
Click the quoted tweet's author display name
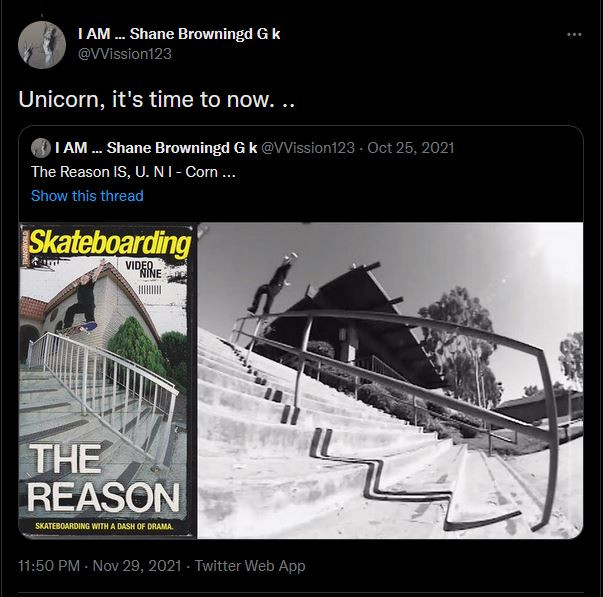(156, 148)
